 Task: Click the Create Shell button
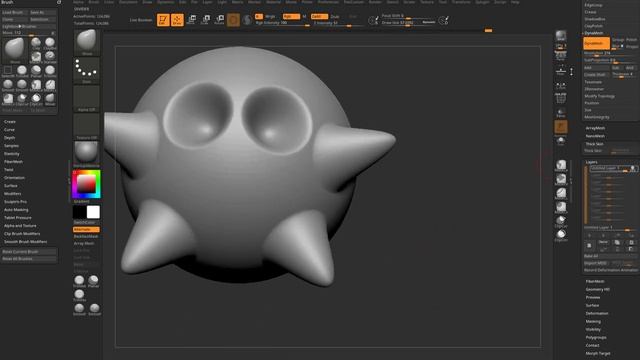pos(596,75)
